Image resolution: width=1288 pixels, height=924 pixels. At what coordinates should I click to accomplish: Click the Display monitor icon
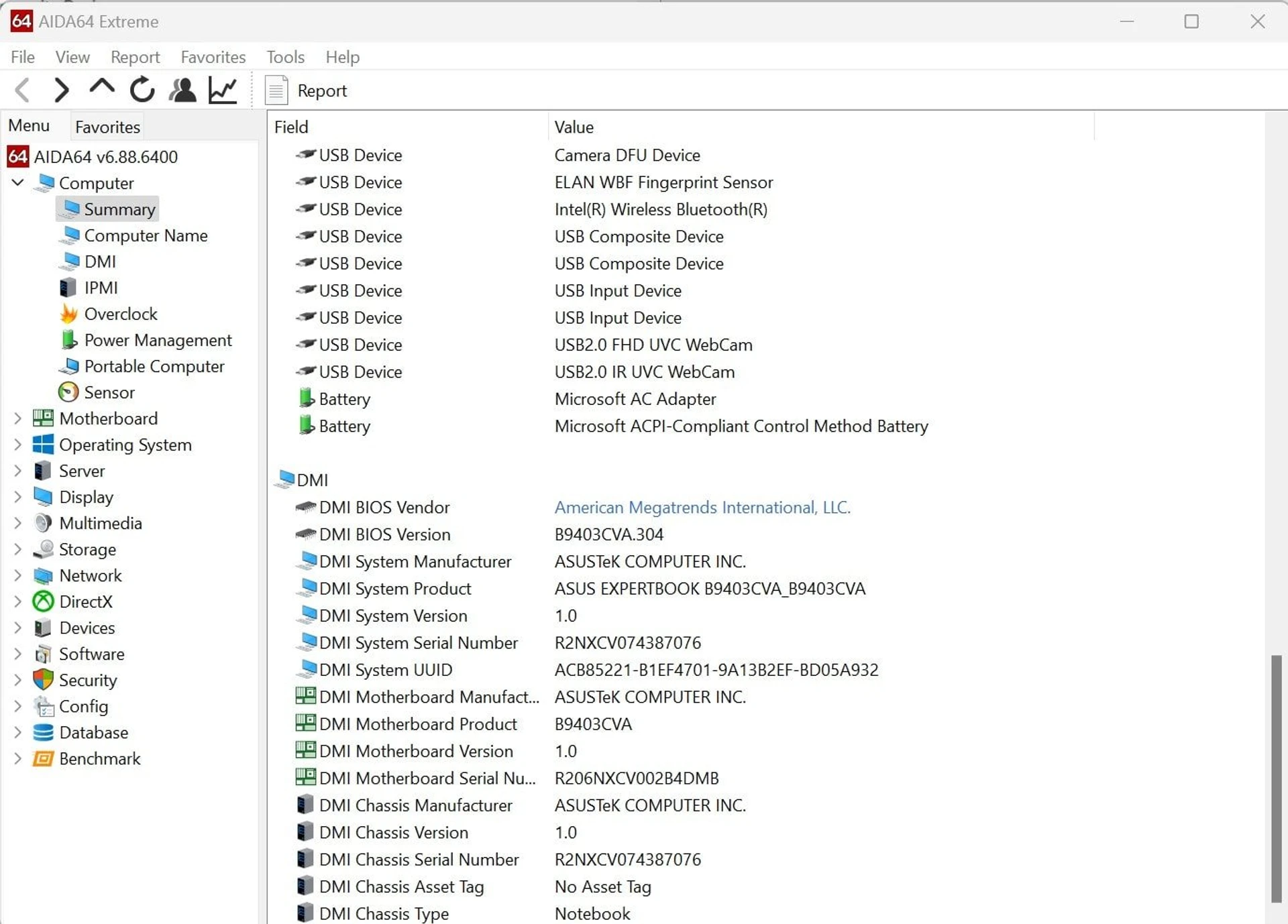[43, 497]
